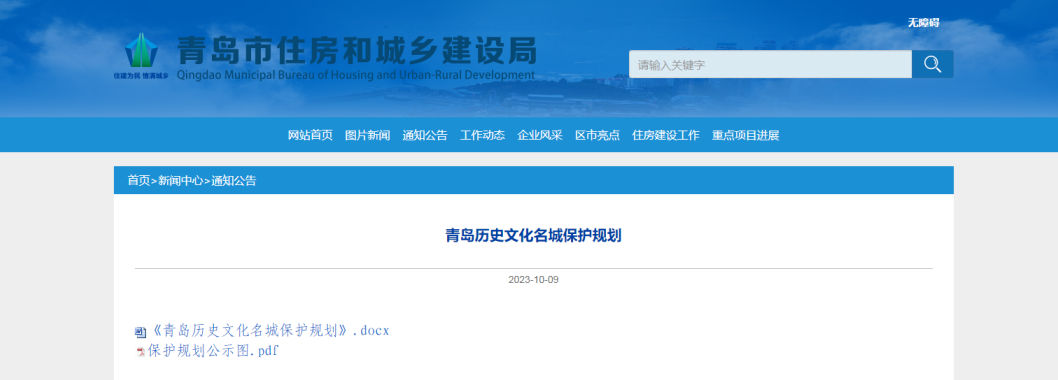Click 新闻中心 in the breadcrumb
Image resolution: width=1058 pixels, height=380 pixels.
[180, 180]
